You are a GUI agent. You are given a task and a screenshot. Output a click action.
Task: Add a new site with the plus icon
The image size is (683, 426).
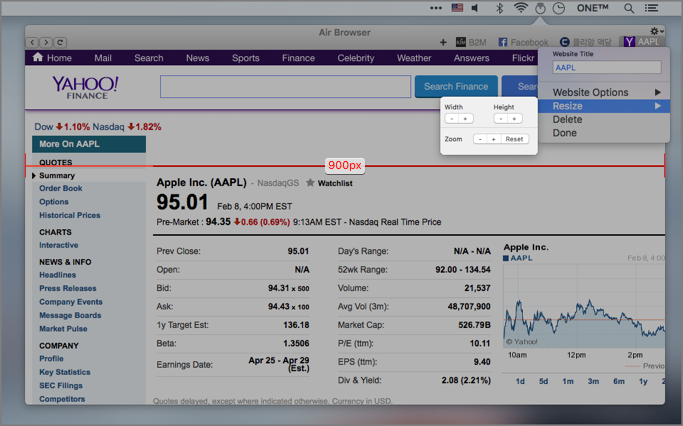[443, 42]
